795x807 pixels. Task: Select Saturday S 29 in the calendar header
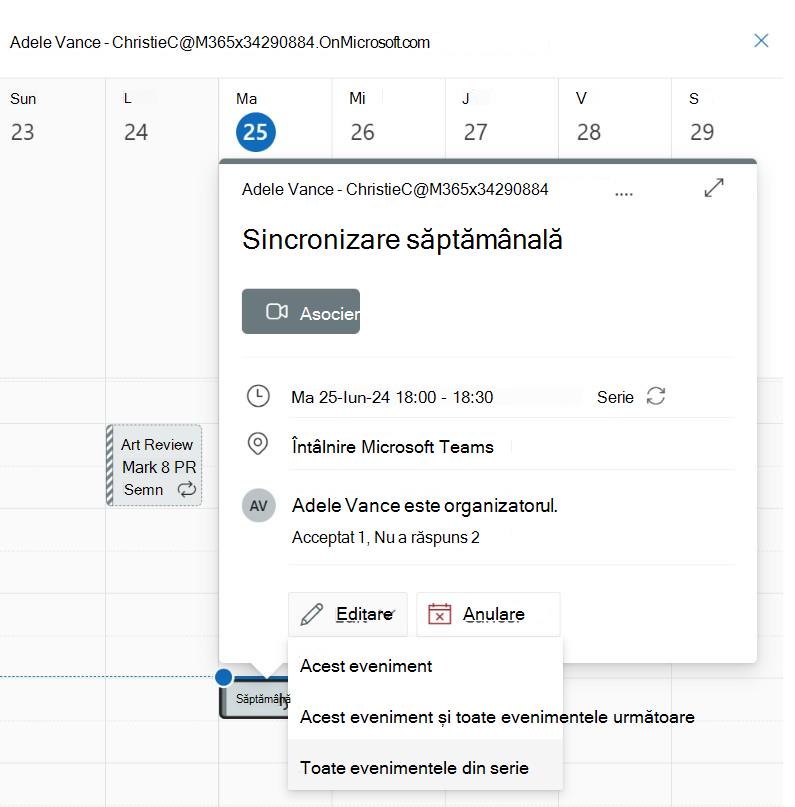point(701,118)
